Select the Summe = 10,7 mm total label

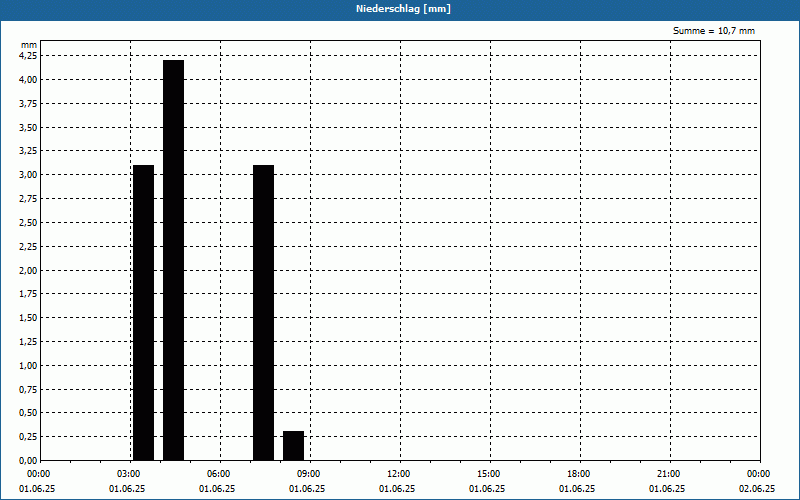714,31
